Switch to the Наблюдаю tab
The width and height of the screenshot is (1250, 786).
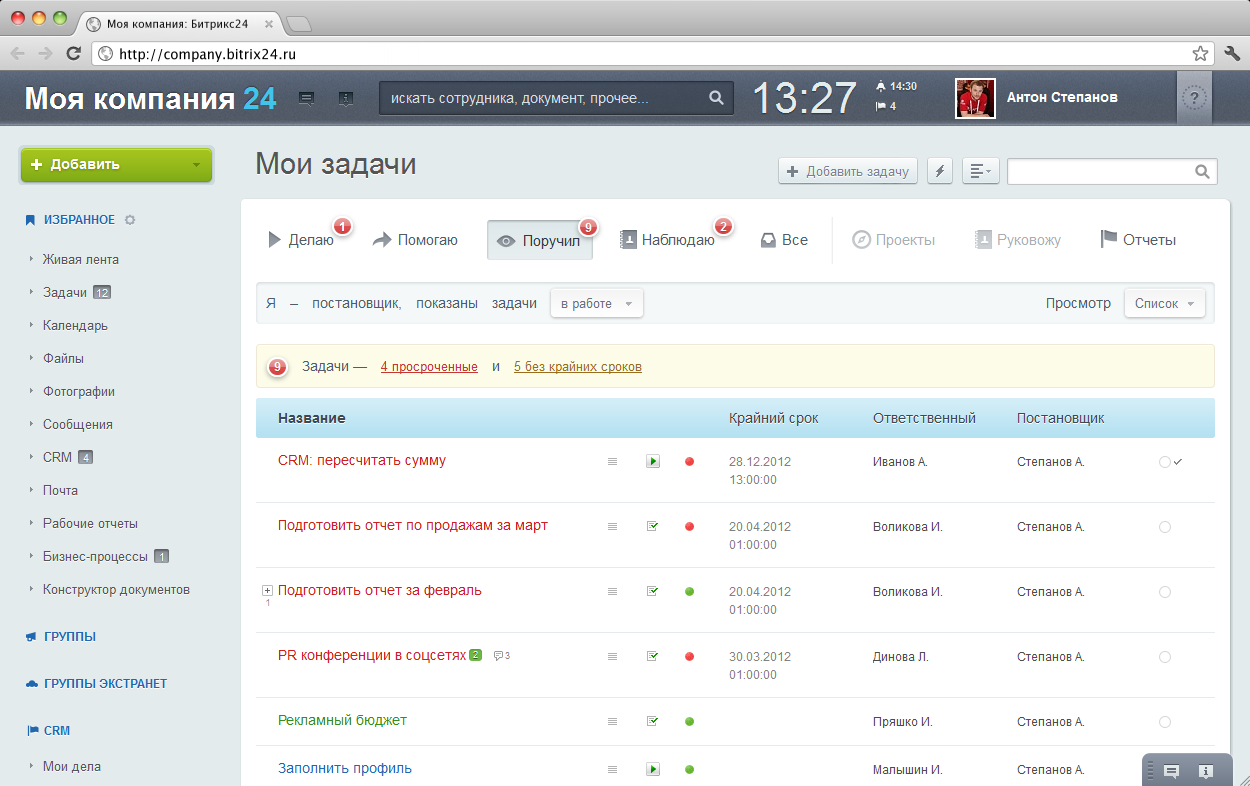coord(667,240)
